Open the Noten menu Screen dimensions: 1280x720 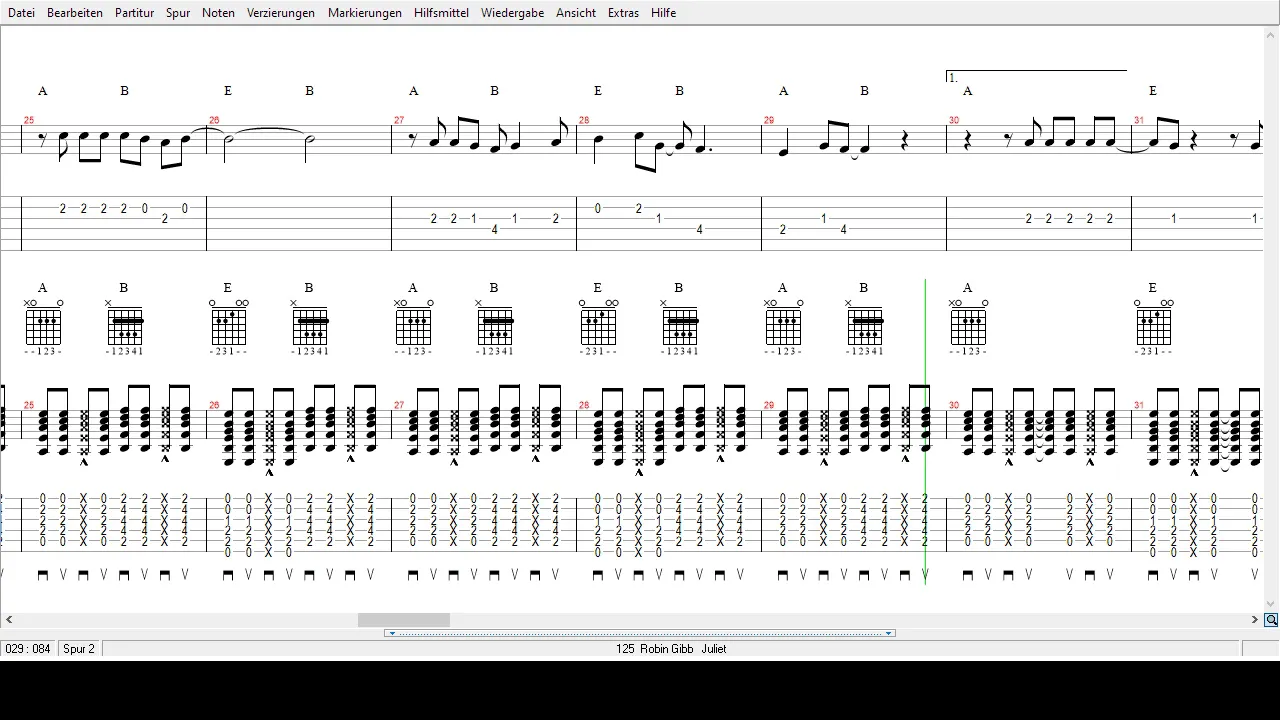point(218,13)
